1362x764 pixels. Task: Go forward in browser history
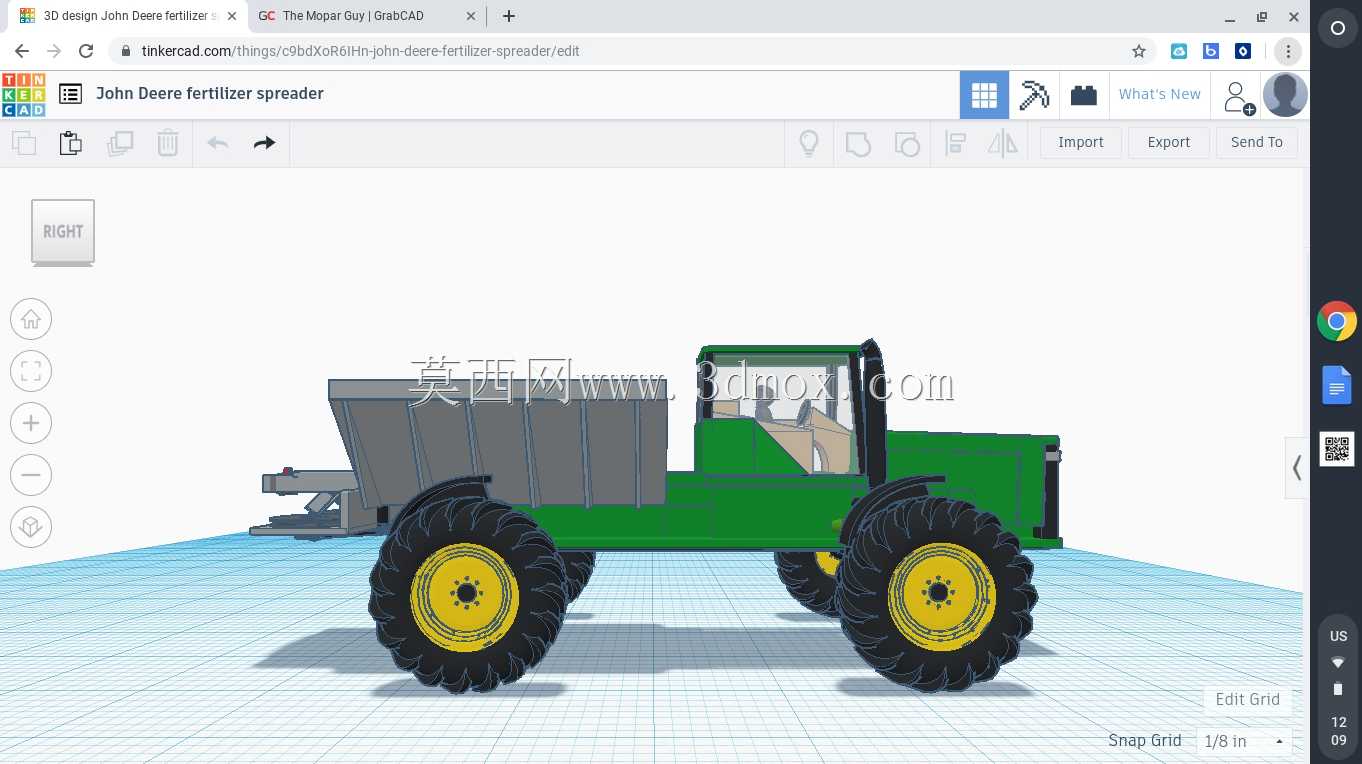[x=54, y=51]
